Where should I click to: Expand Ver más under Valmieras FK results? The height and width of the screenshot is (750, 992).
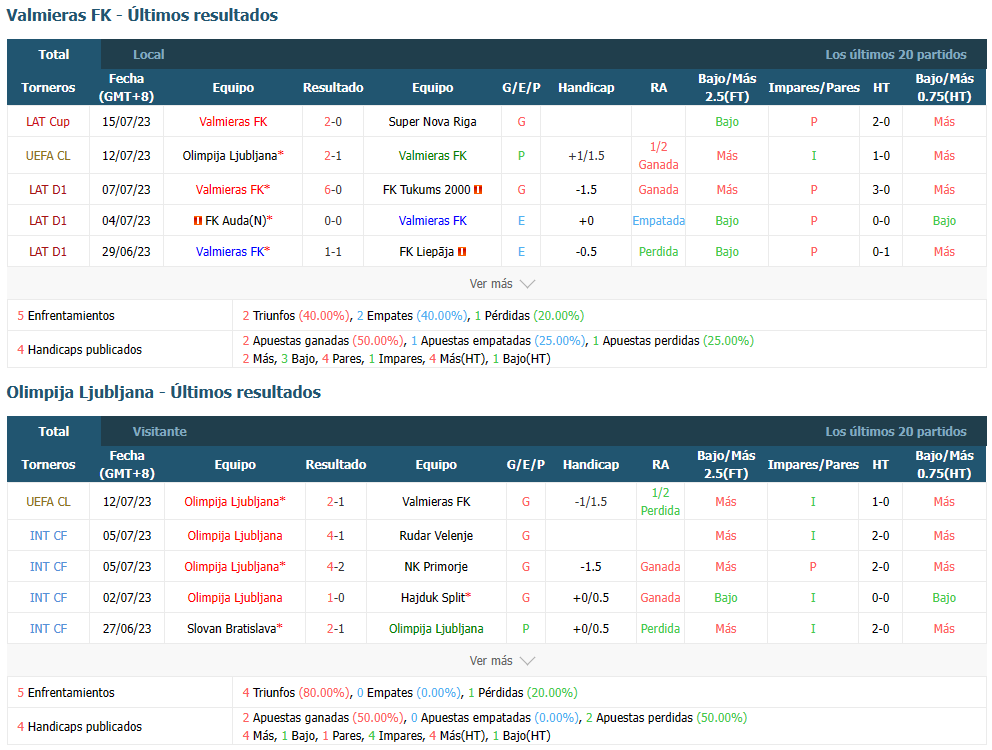pos(502,284)
